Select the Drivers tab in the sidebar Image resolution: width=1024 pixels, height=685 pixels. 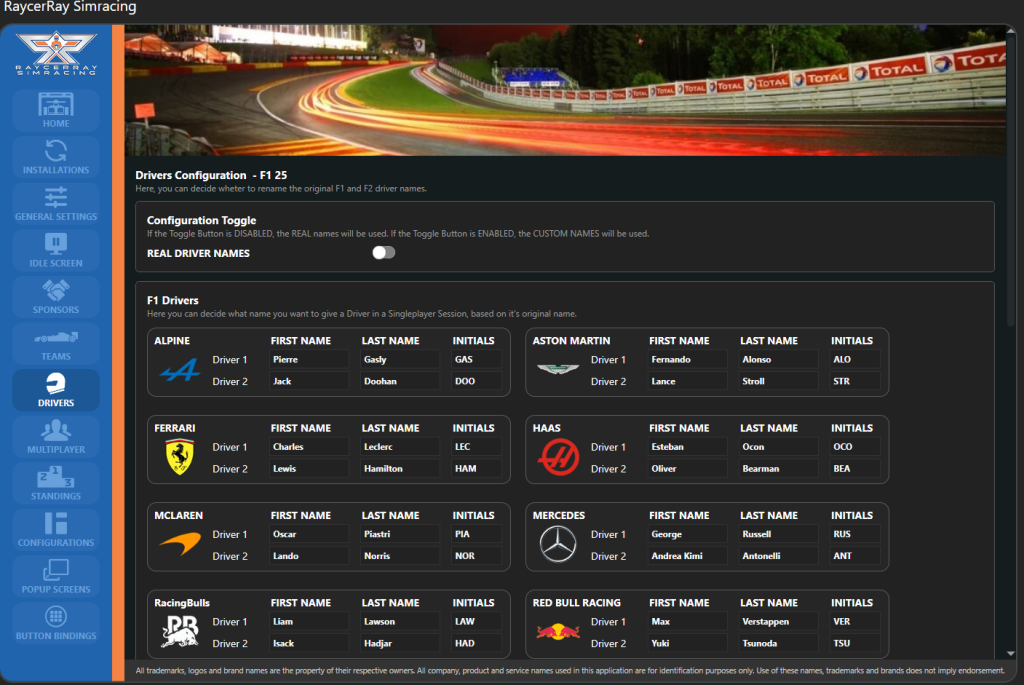(x=56, y=389)
